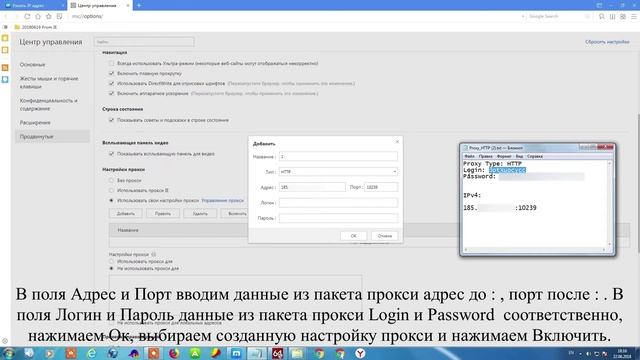Screen dimensions: 640x360
Task: Click the blue sidebar icon
Action: 5,79
